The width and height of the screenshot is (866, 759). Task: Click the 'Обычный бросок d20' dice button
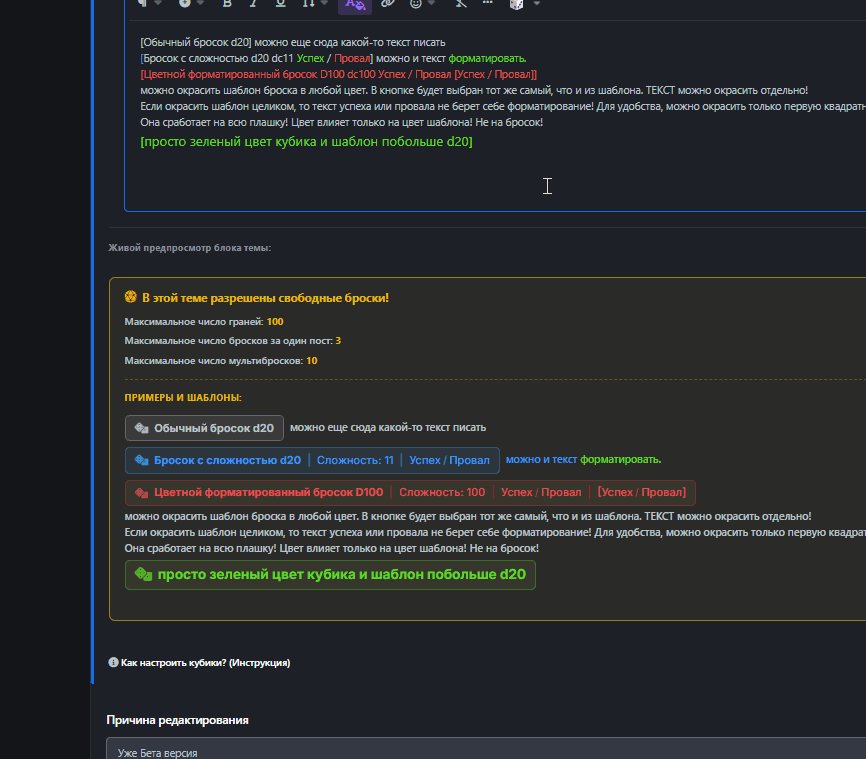204,428
